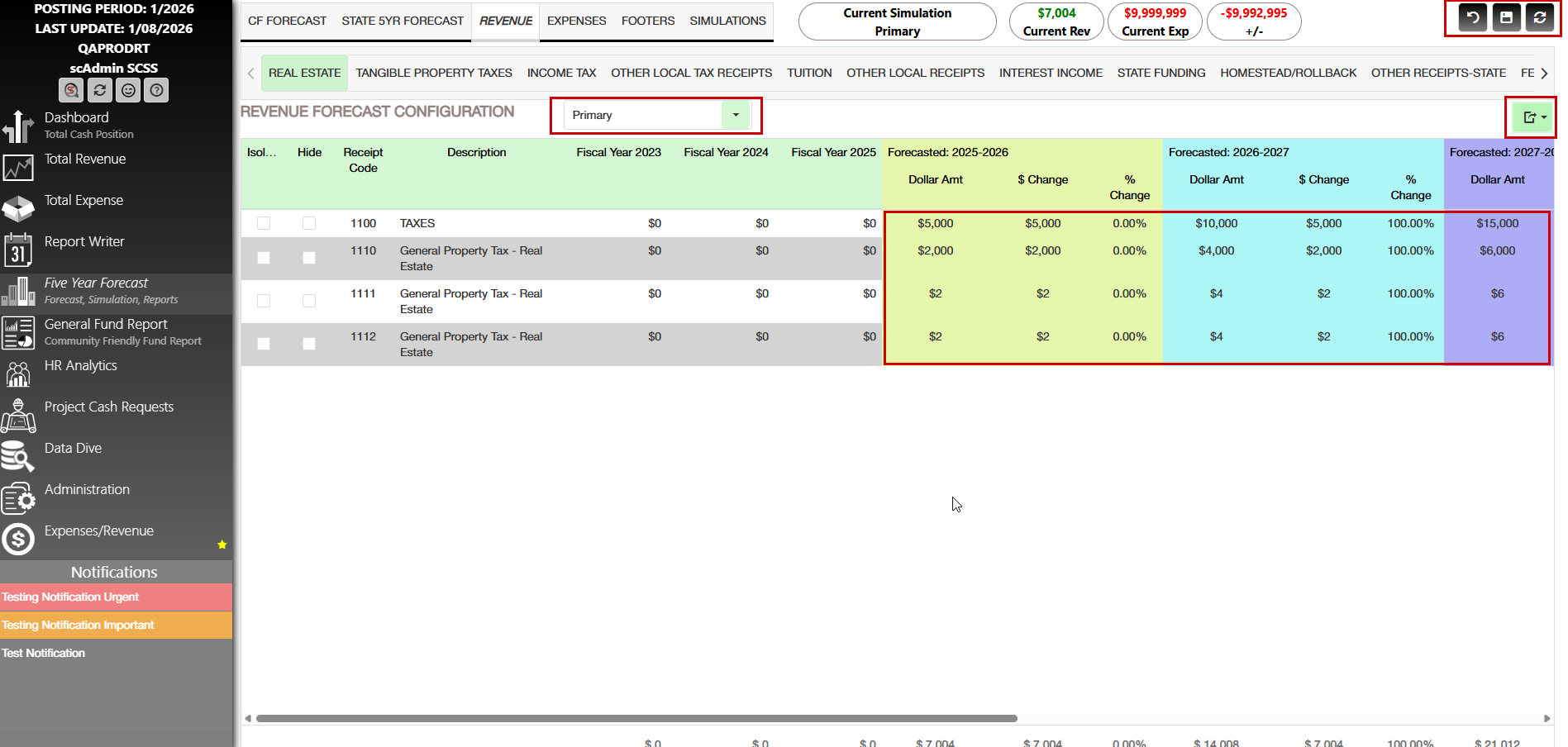This screenshot has width=1568, height=747.
Task: Open Dashboard from the sidebar icon
Action: 18,126
